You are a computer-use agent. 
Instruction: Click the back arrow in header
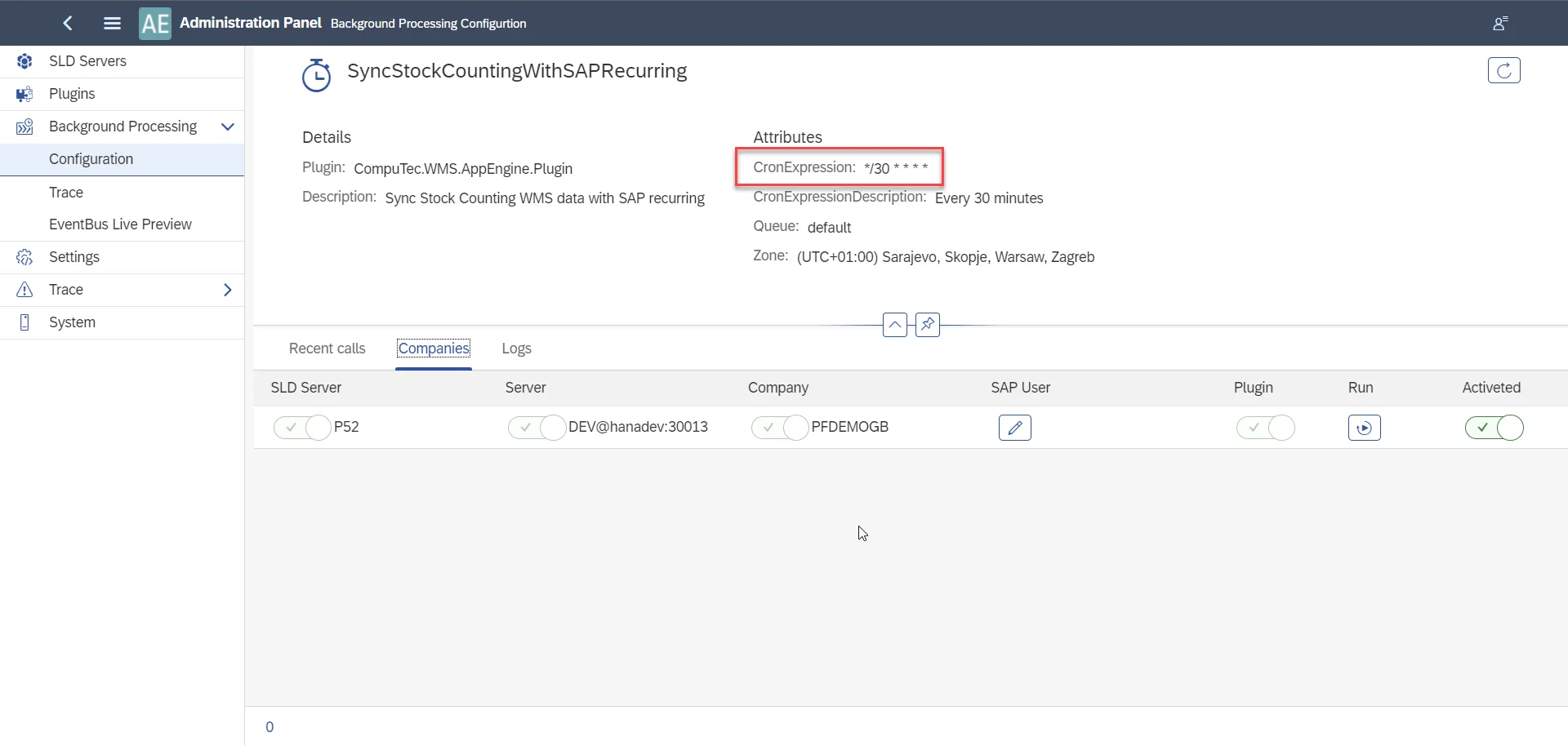coord(68,23)
